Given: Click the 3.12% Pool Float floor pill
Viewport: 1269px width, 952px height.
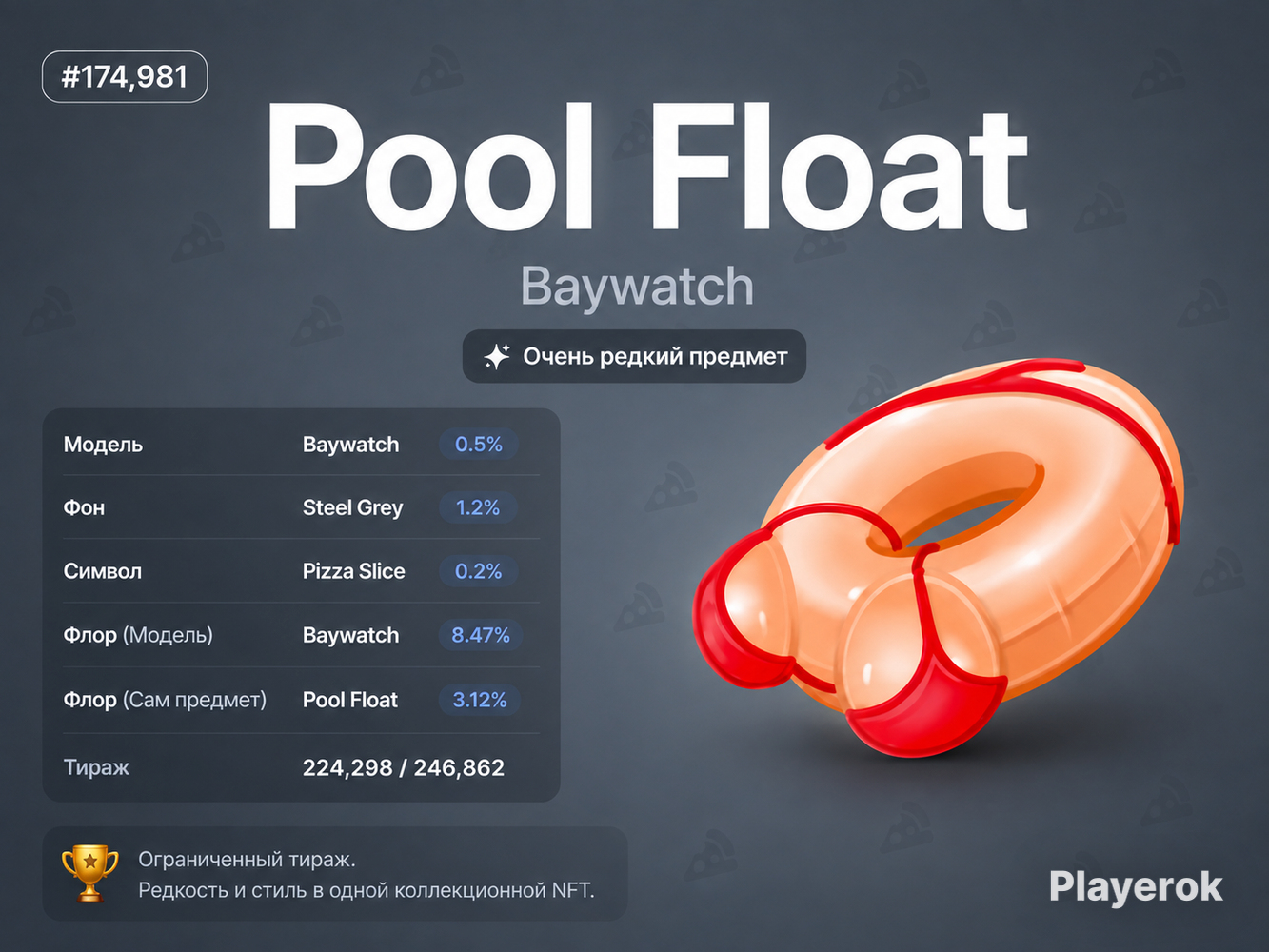Looking at the screenshot, I should click(x=480, y=700).
